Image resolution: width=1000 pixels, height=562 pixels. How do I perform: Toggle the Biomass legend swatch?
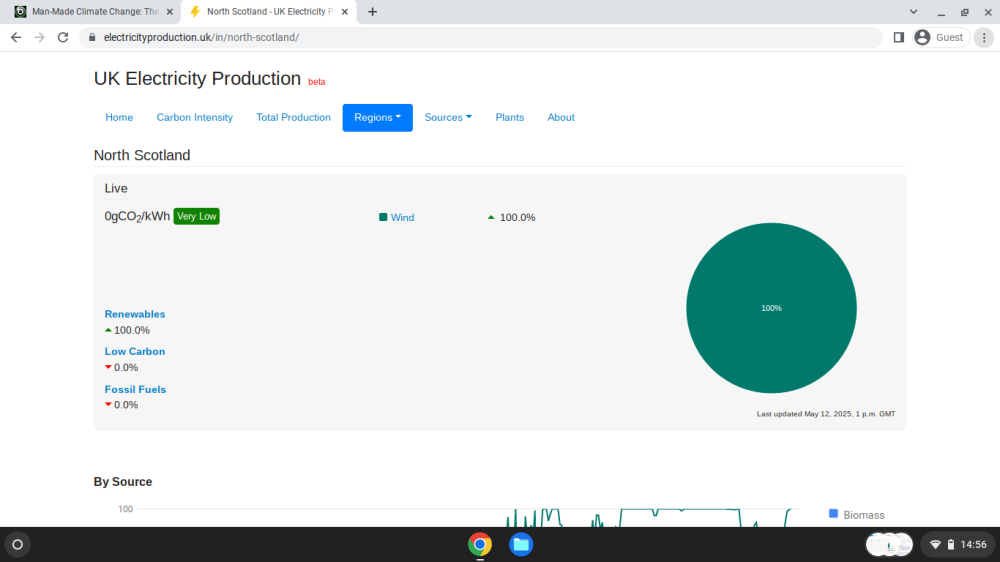[833, 514]
